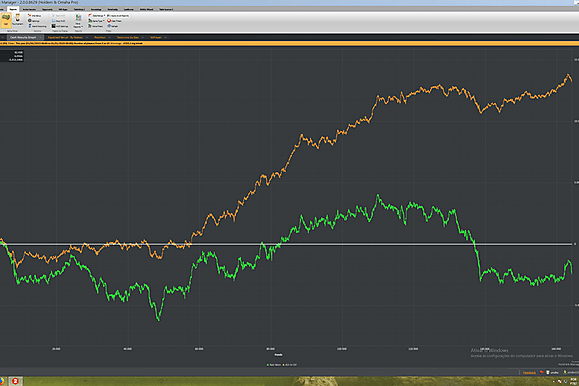
Task: Open the HM Apps ribbon tab
Action: point(63,9)
